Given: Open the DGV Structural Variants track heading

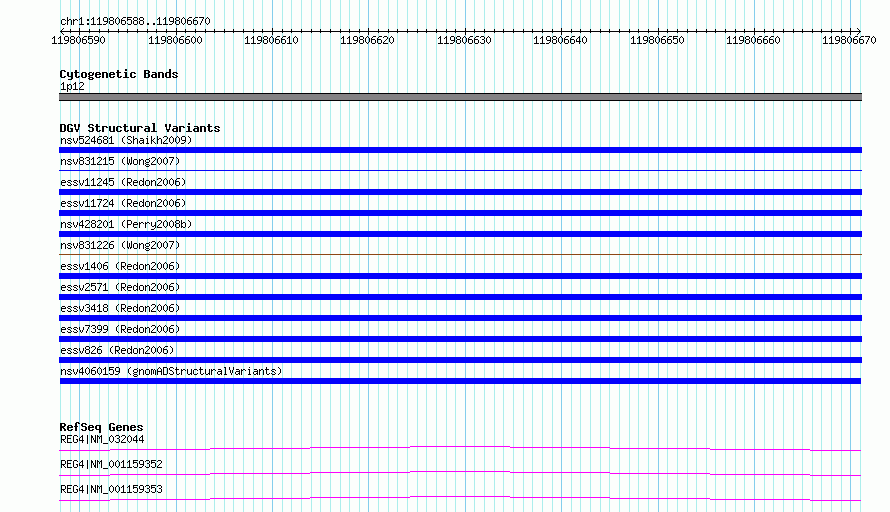Looking at the screenshot, I should pos(140,128).
